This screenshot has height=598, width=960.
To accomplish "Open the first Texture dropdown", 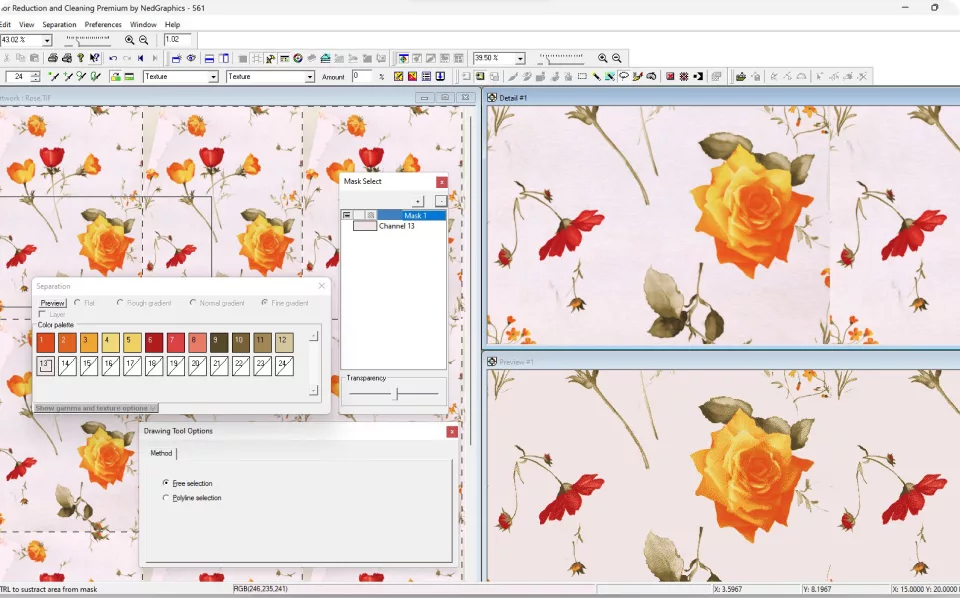I will pyautogui.click(x=213, y=77).
